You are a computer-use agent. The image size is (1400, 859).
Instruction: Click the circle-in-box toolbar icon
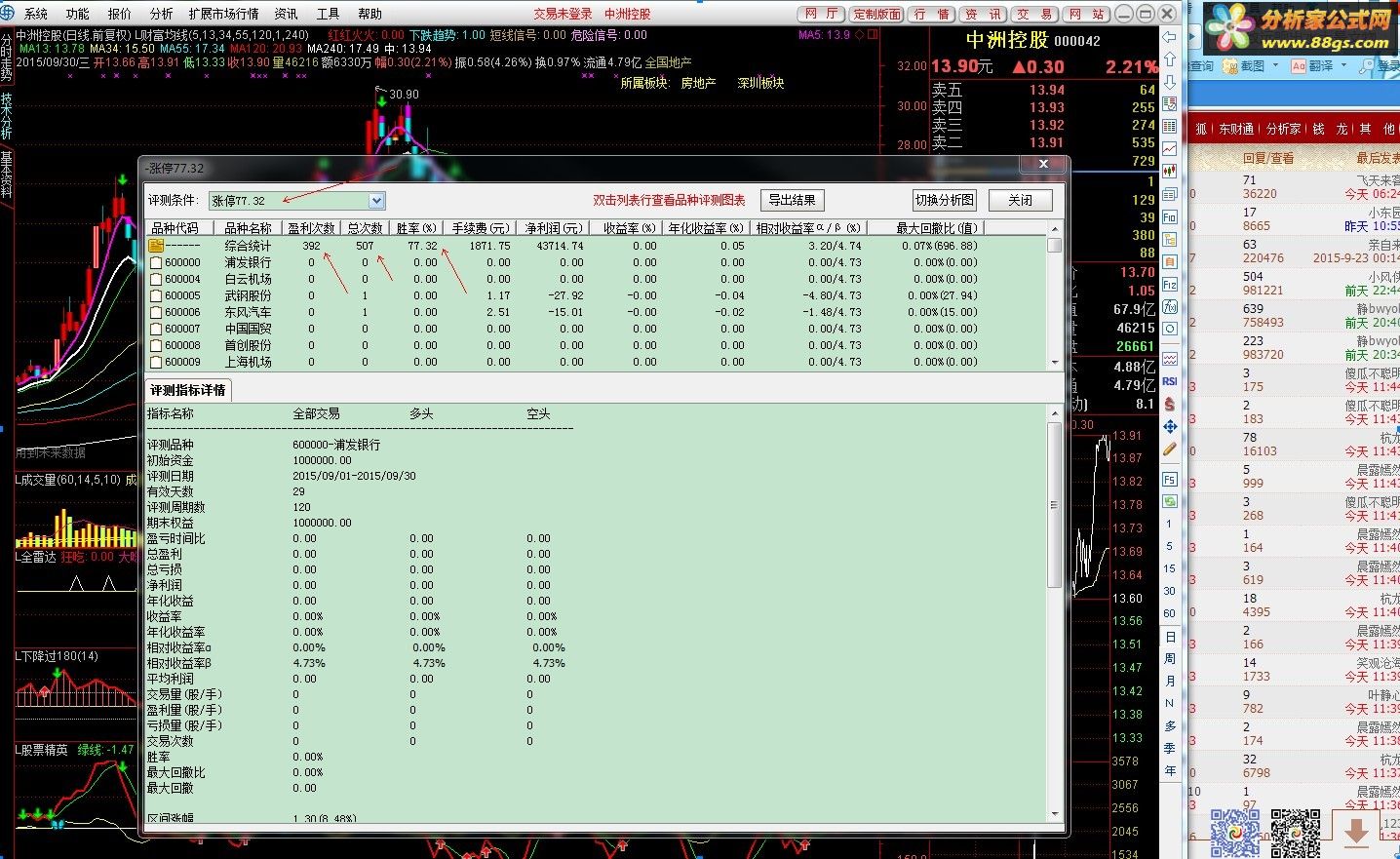pos(1169,329)
